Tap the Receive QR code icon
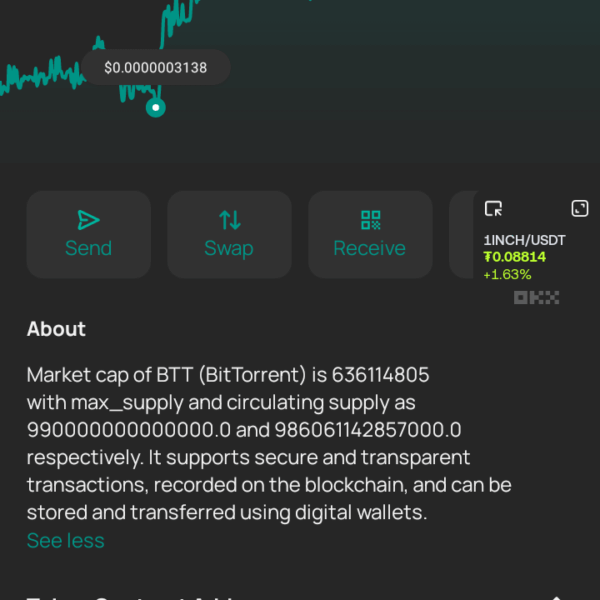This screenshot has height=600, width=600. tap(370, 220)
